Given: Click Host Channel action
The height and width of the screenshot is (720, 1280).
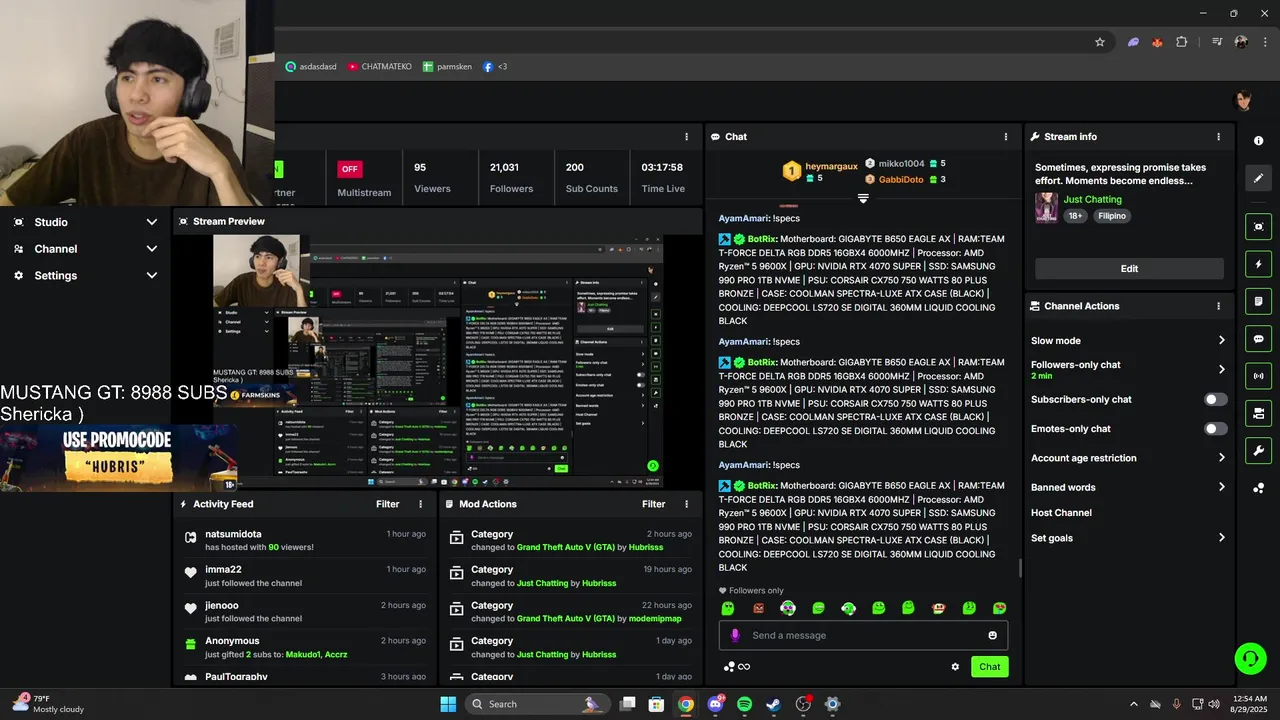Looking at the screenshot, I should click(x=1061, y=513).
